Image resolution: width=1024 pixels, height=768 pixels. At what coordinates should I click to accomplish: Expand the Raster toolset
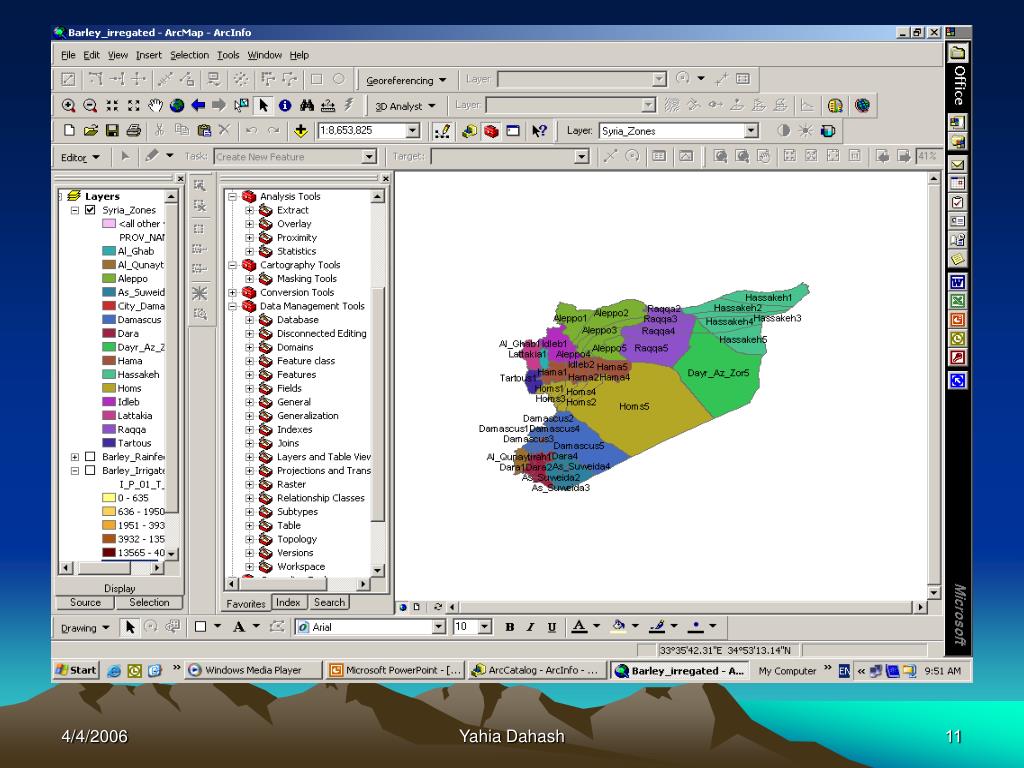coord(249,484)
